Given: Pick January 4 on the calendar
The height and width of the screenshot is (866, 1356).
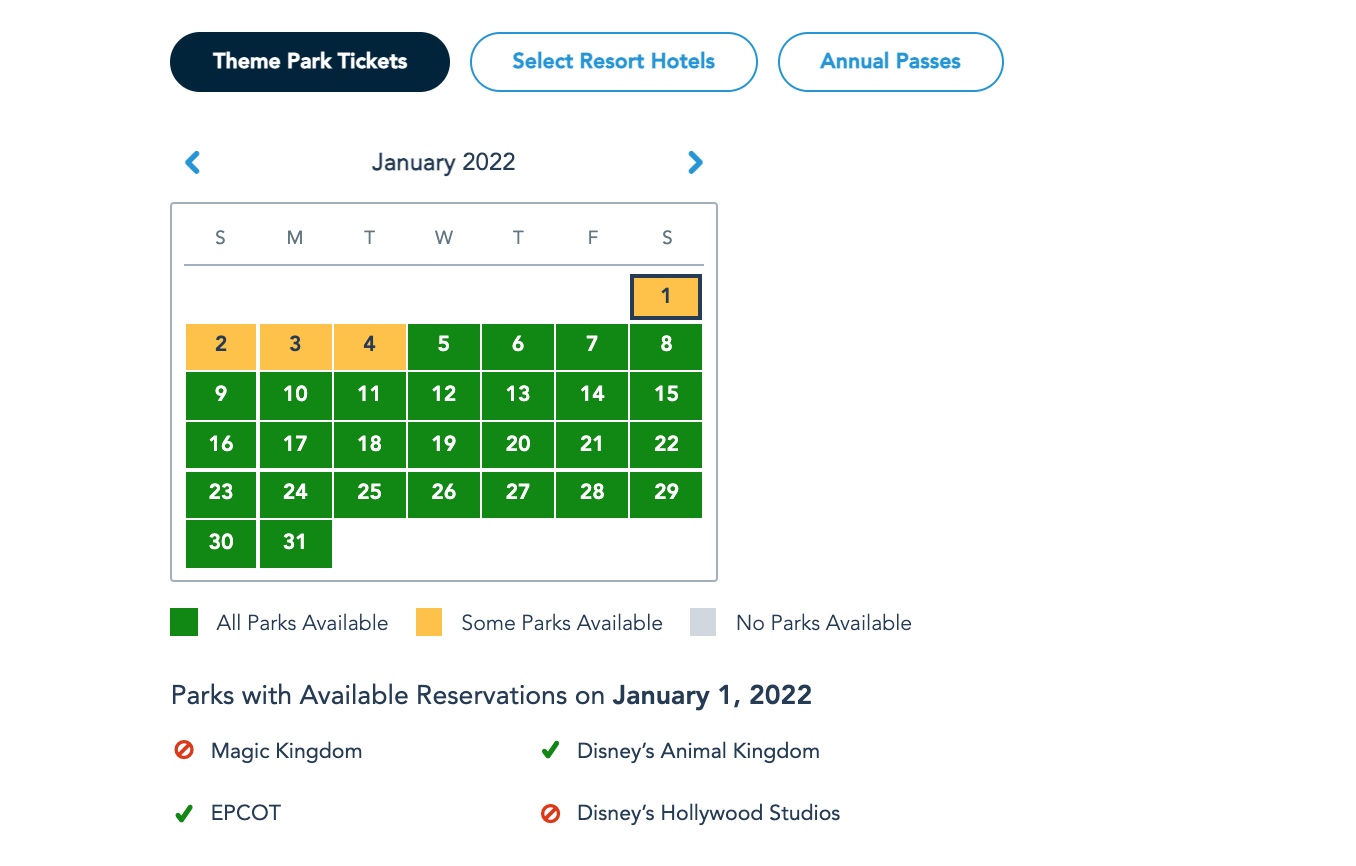Looking at the screenshot, I should 369,345.
